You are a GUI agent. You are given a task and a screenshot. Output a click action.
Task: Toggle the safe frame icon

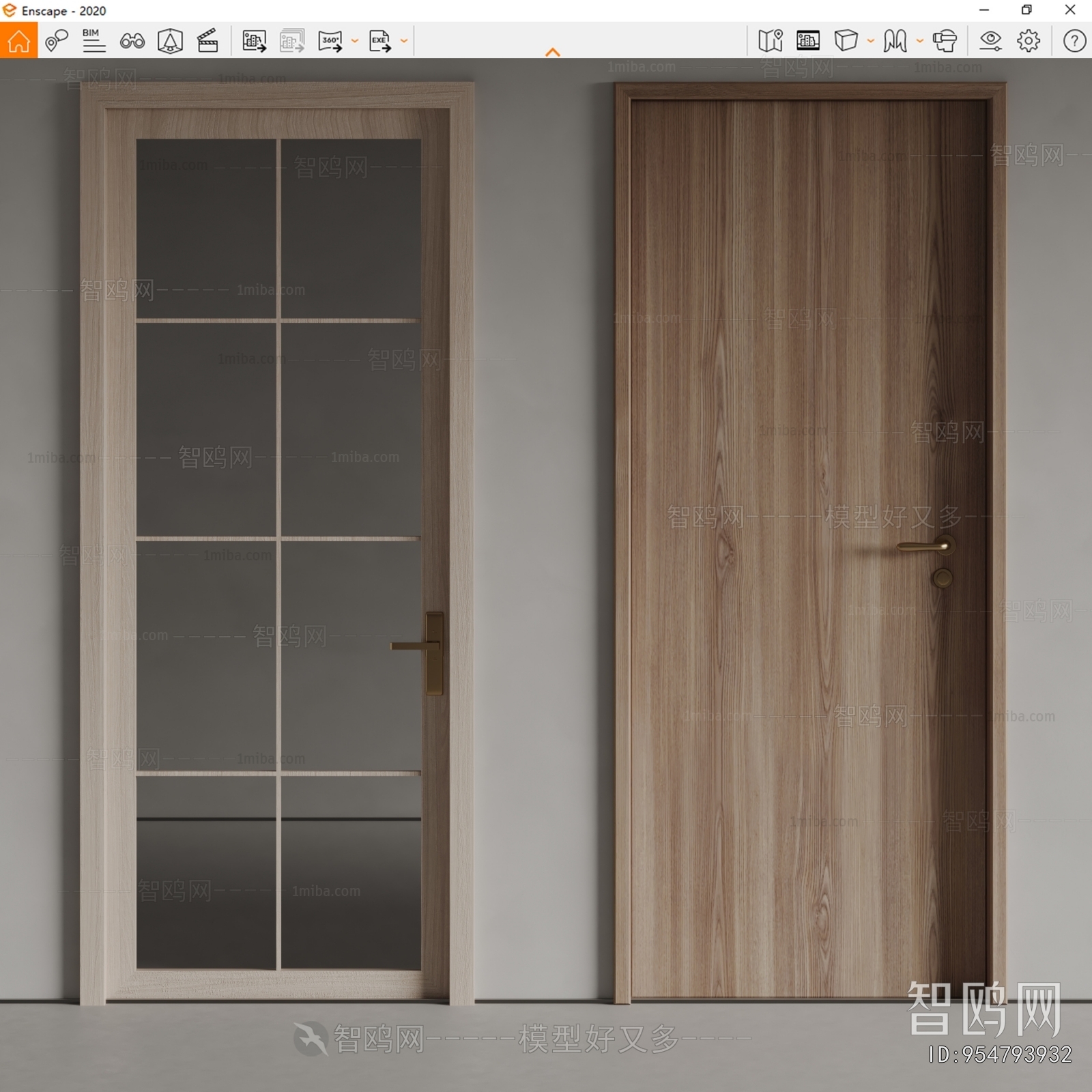(x=170, y=41)
